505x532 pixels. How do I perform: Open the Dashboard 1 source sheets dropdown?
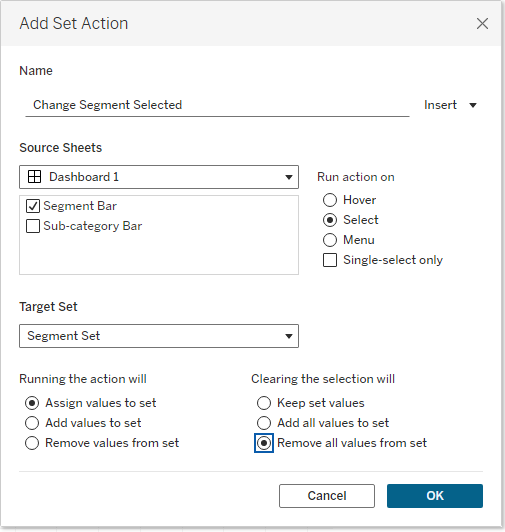(x=159, y=177)
